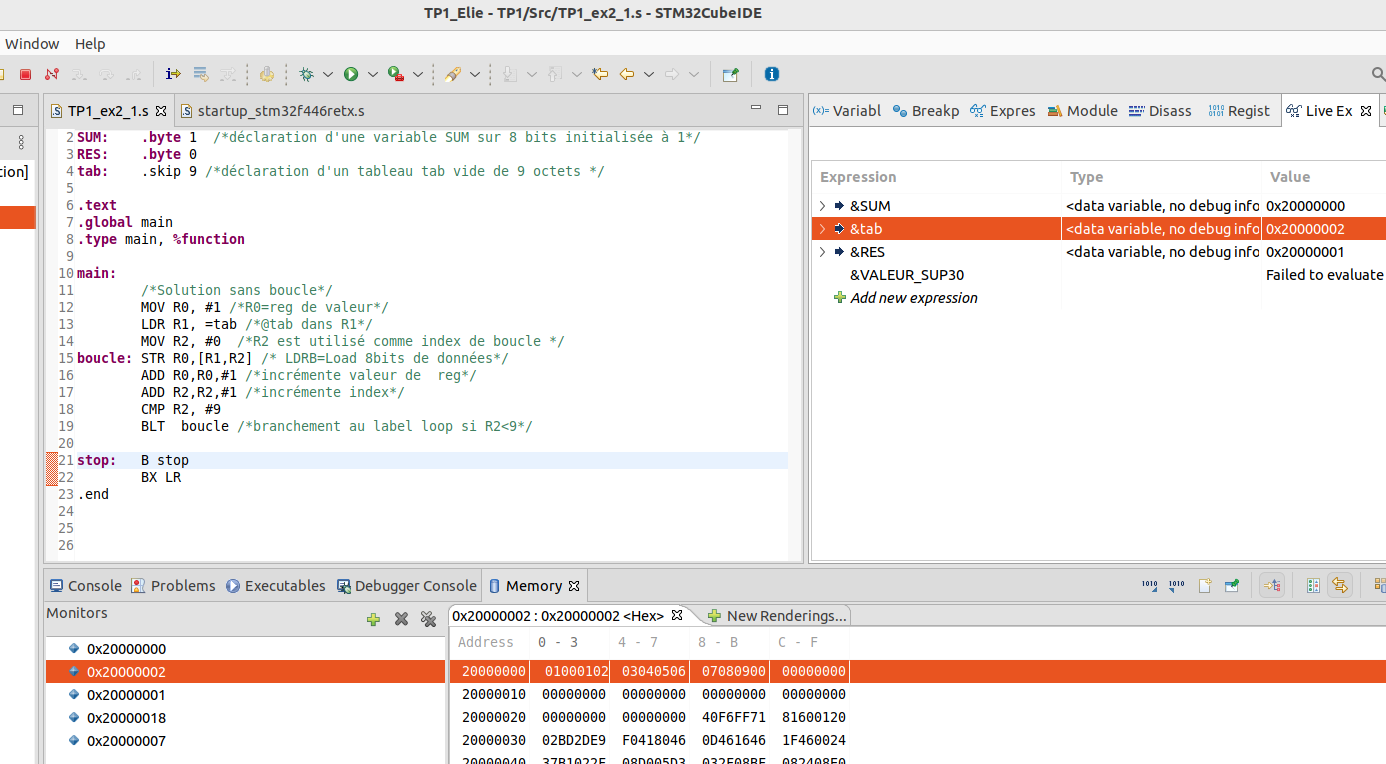Expand the &SUM expression row

tap(822, 206)
